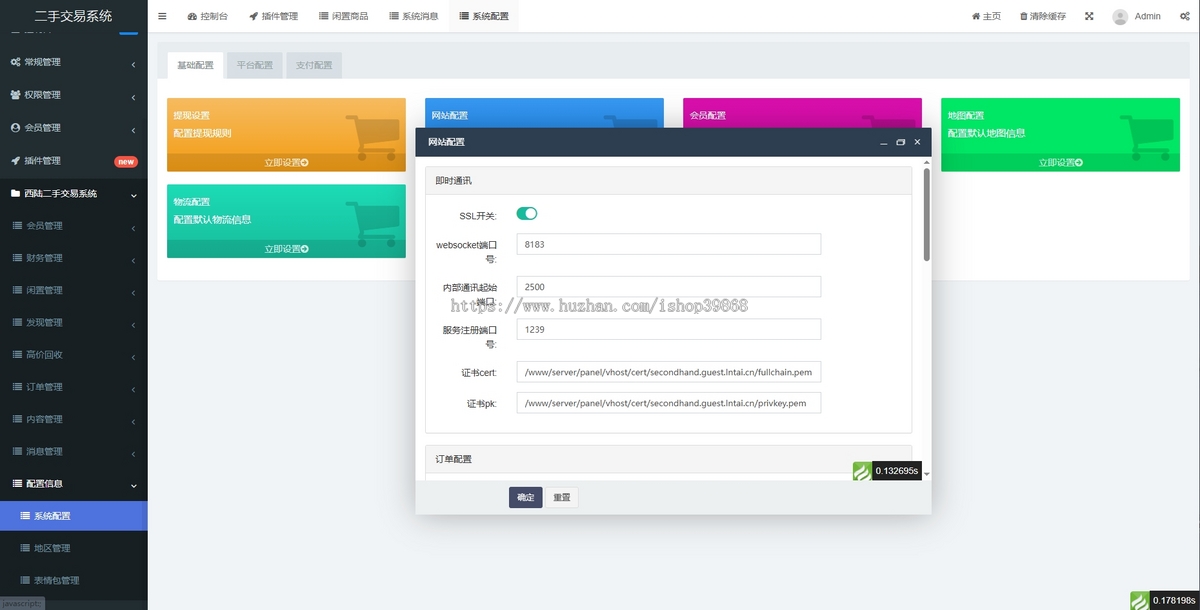This screenshot has width=1200, height=610.
Task: Expand the 权限管理 sidebar menu
Action: [73, 95]
